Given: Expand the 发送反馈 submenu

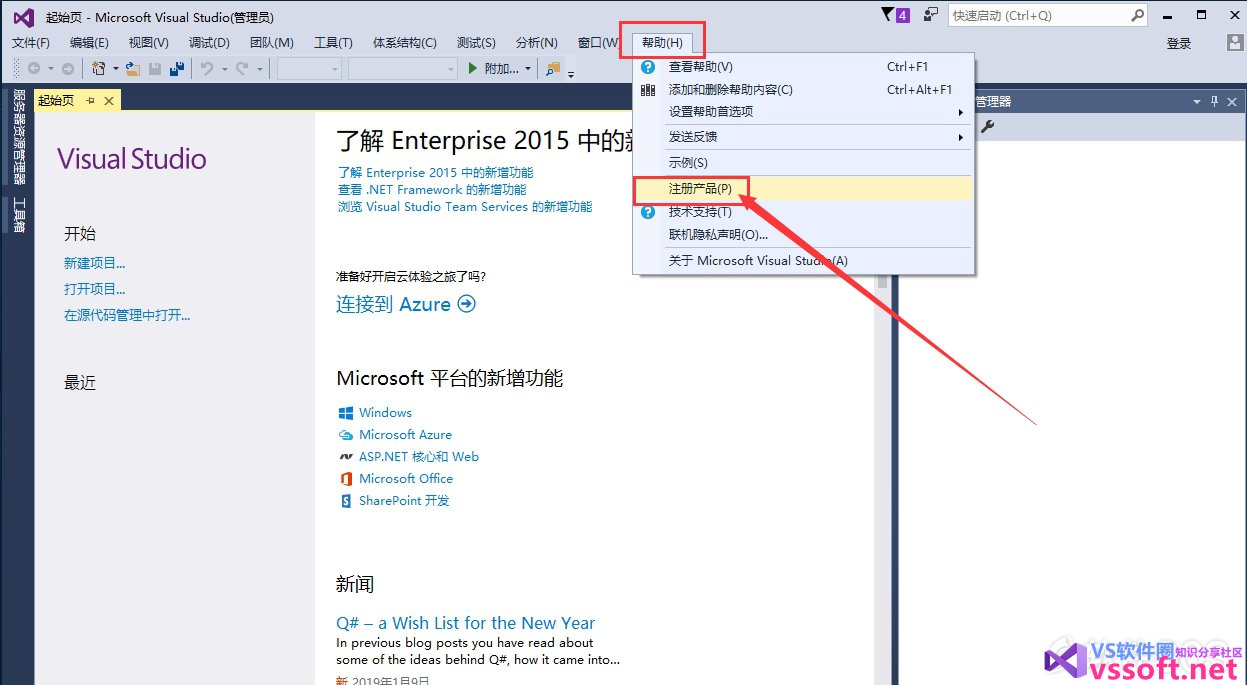Looking at the screenshot, I should point(803,137).
